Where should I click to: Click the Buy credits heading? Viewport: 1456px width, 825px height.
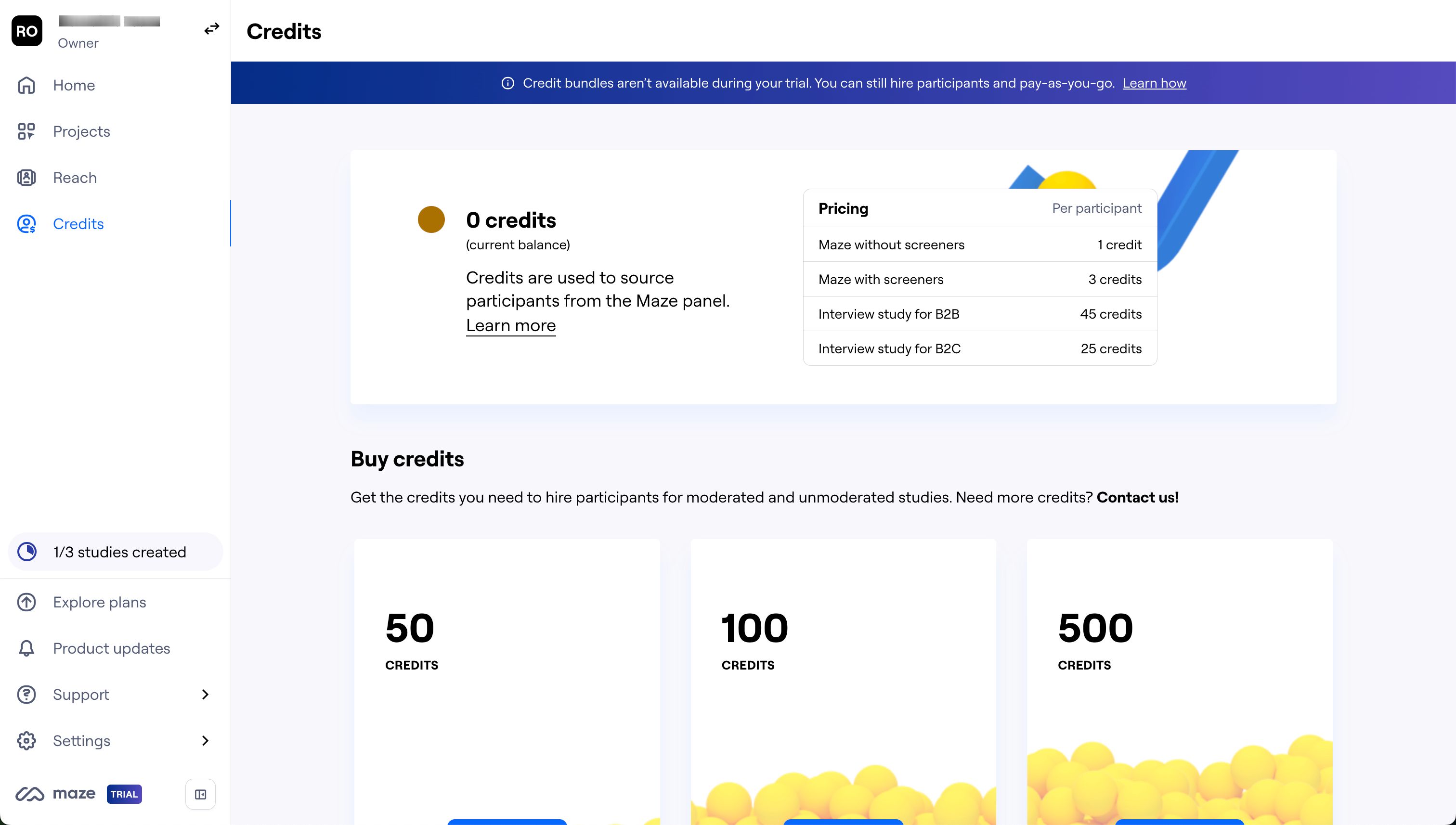(407, 459)
